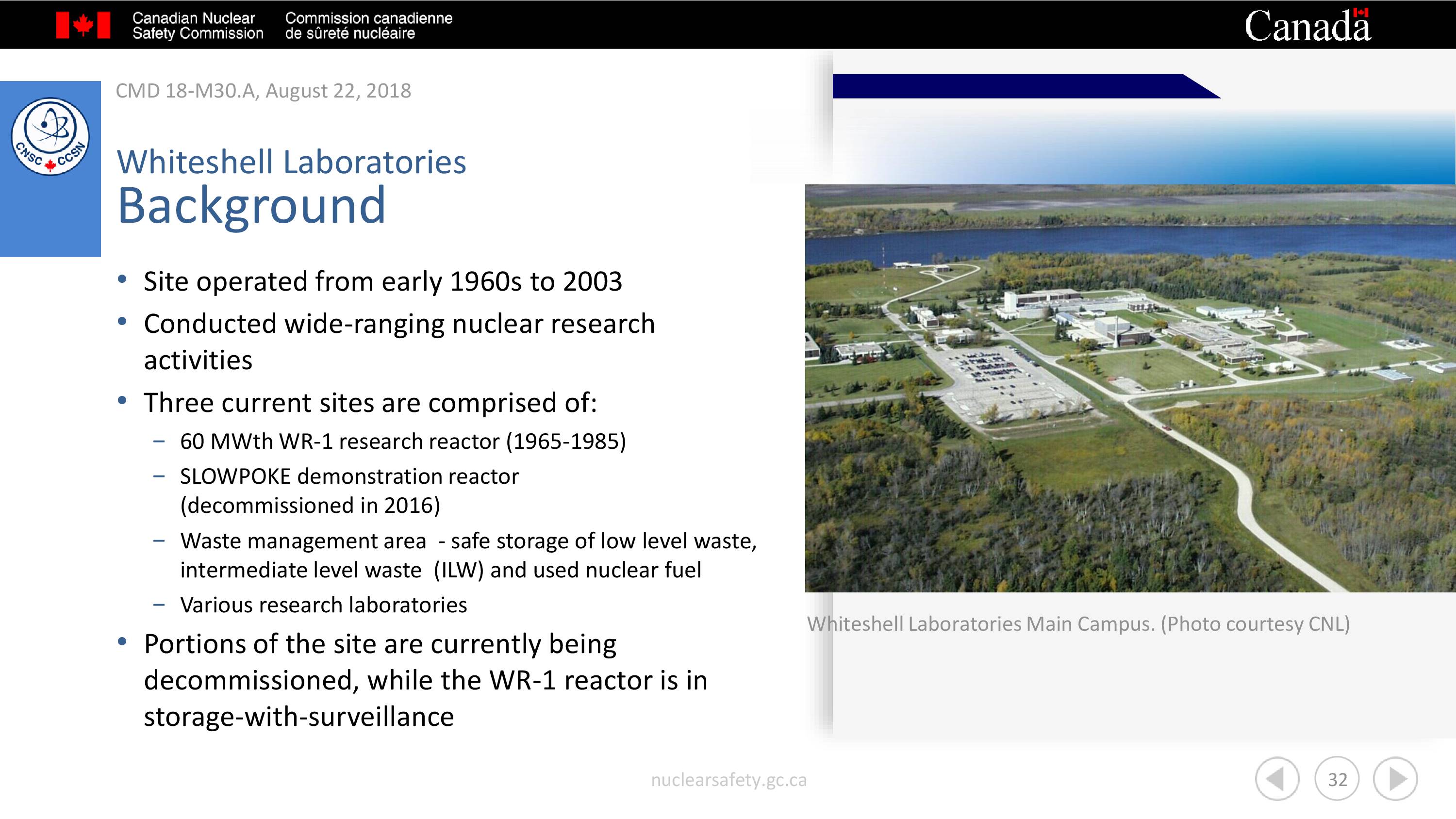
Task: Click 'Site operated from early 1960s to 2003'
Action: (382, 281)
